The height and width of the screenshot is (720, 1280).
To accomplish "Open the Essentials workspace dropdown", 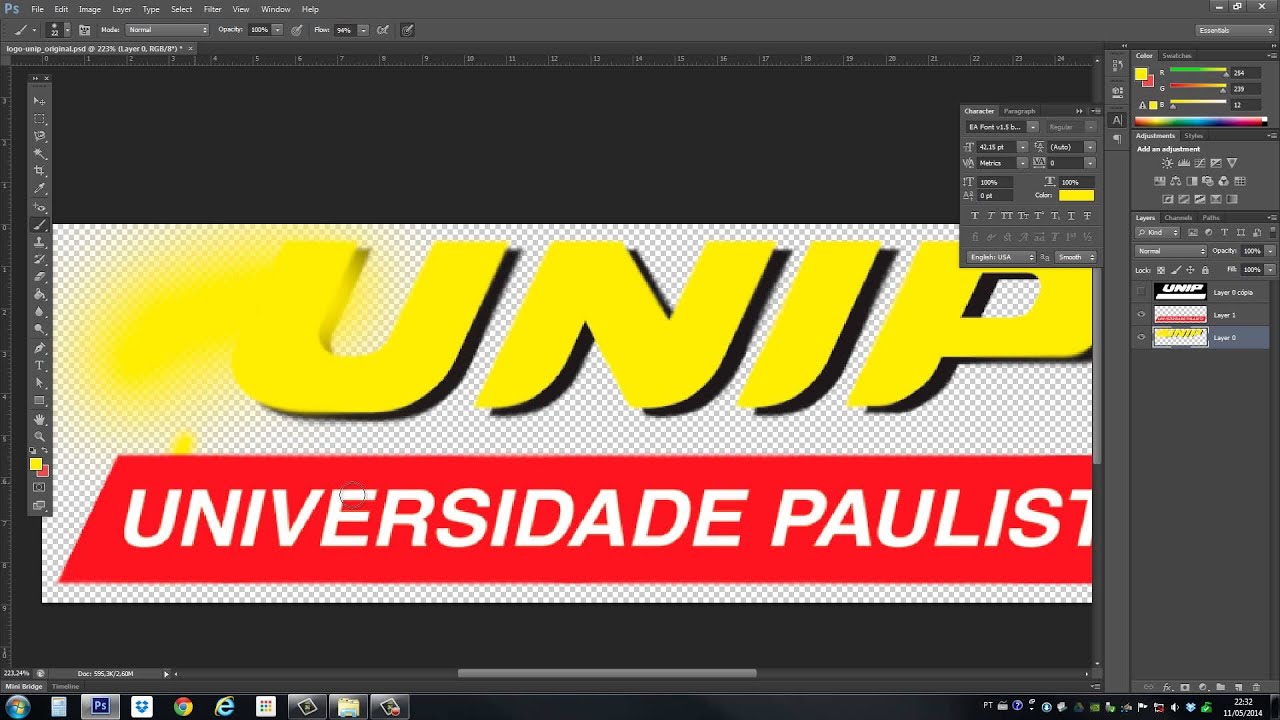I will (1236, 30).
